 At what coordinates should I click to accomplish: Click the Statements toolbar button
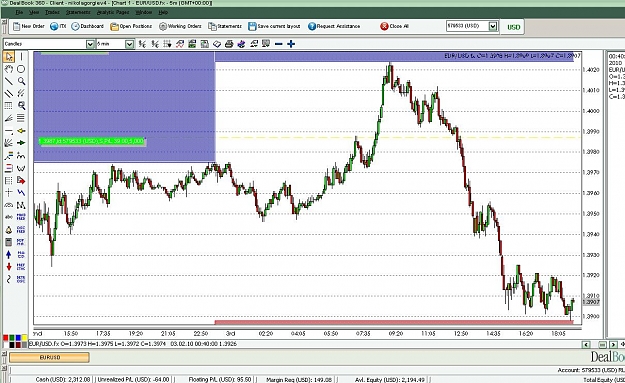[x=225, y=26]
